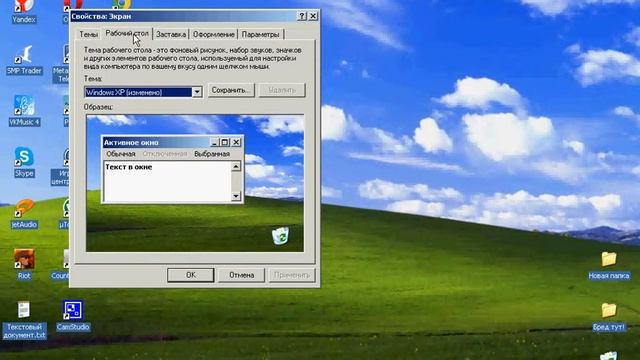Launch CamStudio desktop shortcut

[x=73, y=316]
